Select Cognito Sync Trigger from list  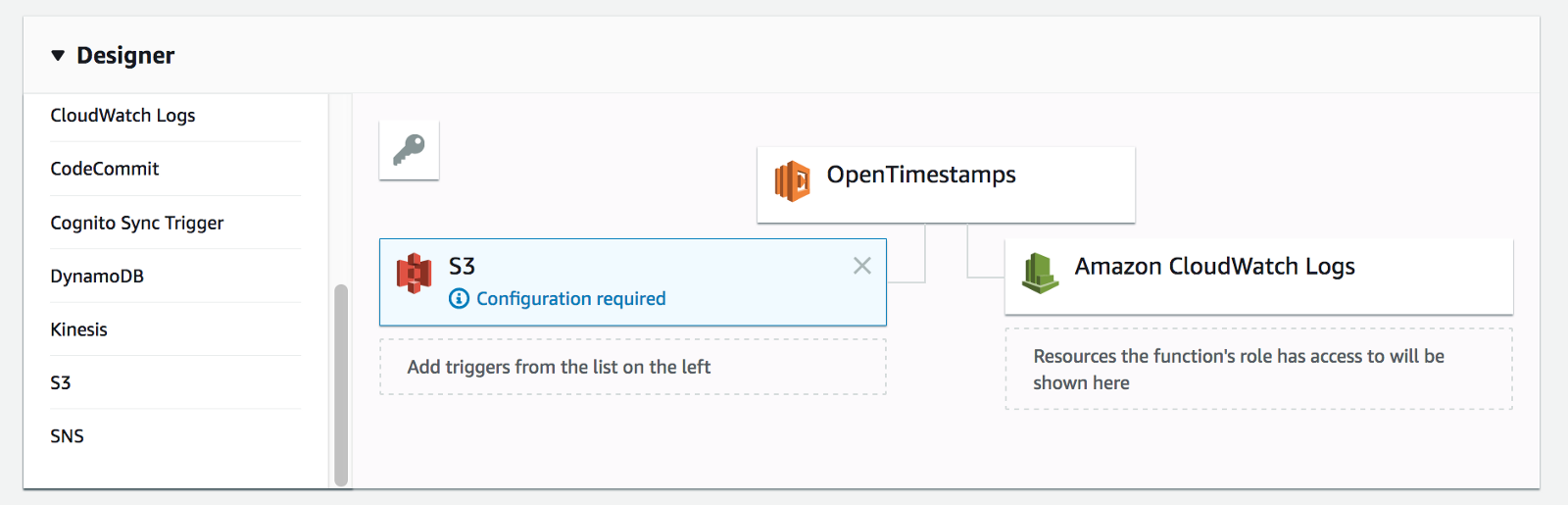coord(175,223)
